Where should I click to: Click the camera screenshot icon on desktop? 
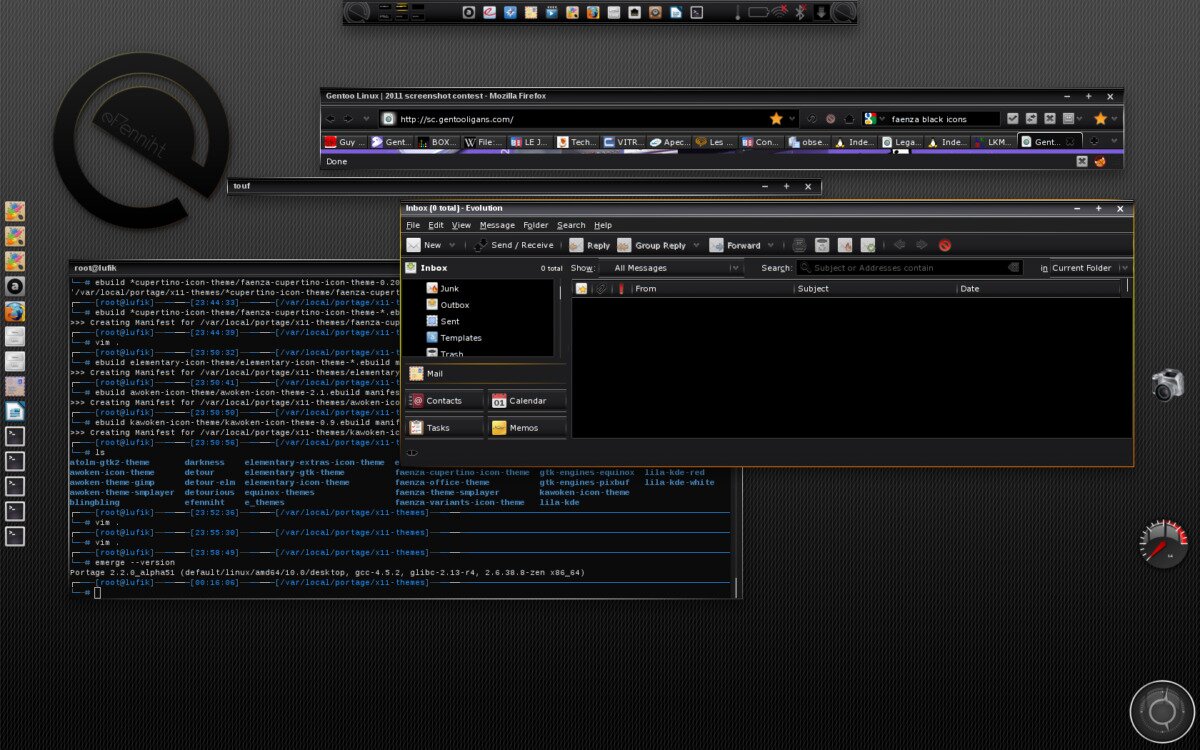(x=1166, y=385)
